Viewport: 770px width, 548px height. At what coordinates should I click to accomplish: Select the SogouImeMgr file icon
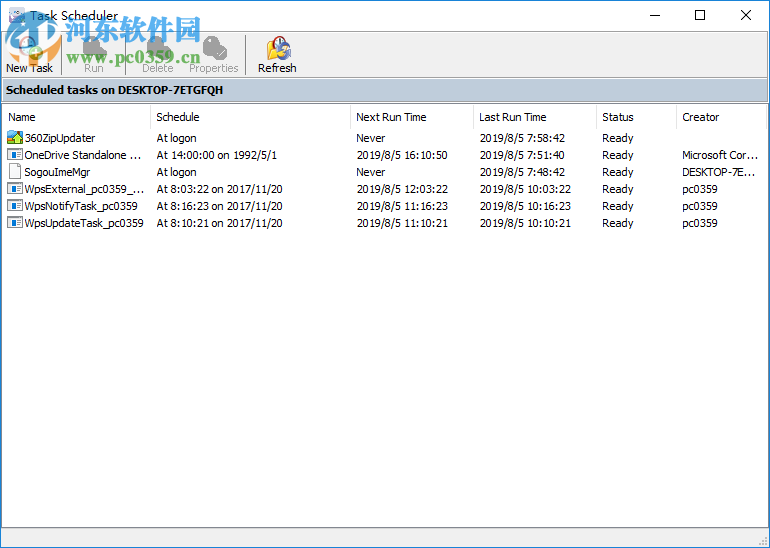pyautogui.click(x=15, y=171)
